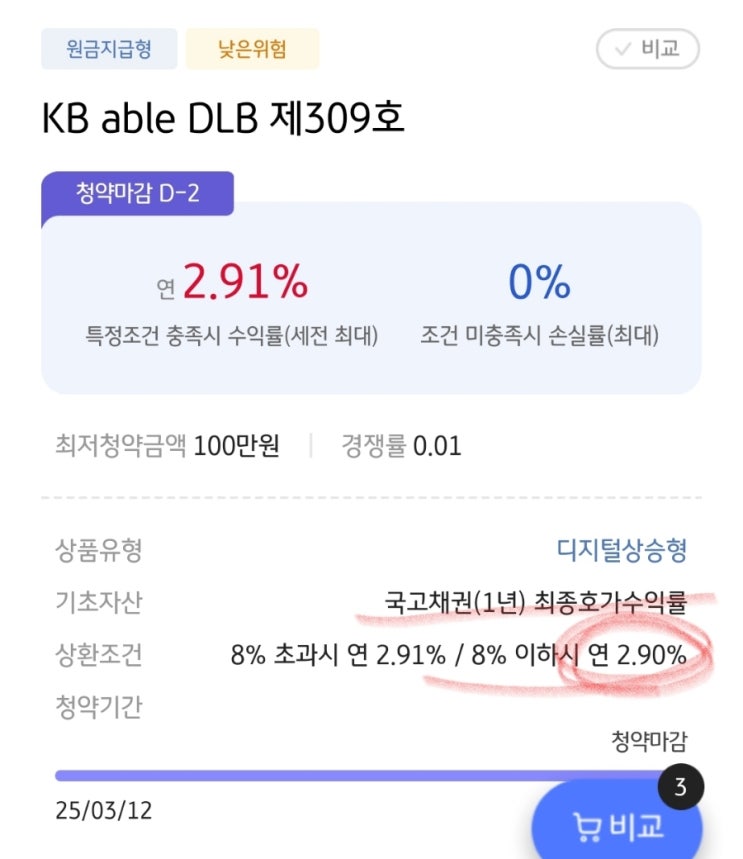
Task: Click the 최저청약금액 100만원 text
Action: click(167, 446)
